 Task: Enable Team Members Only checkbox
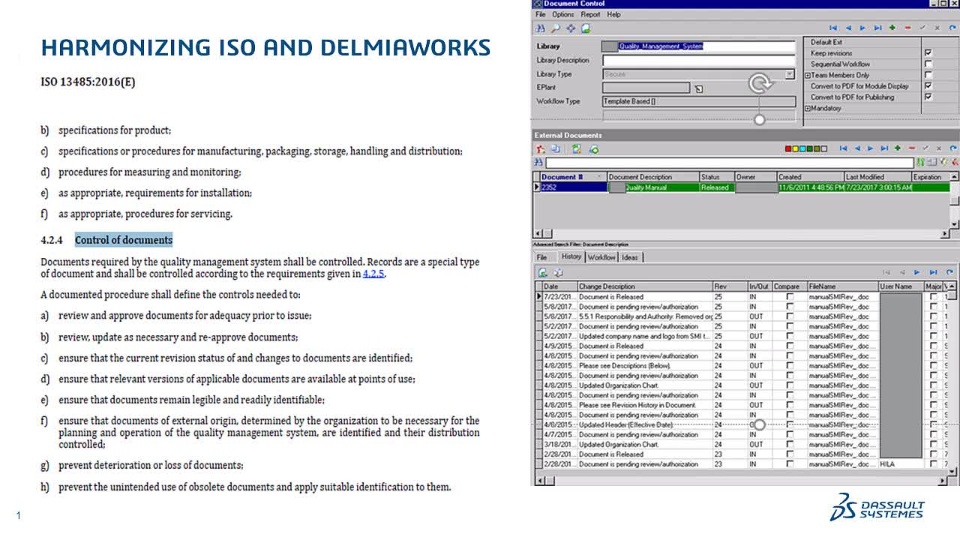point(928,75)
